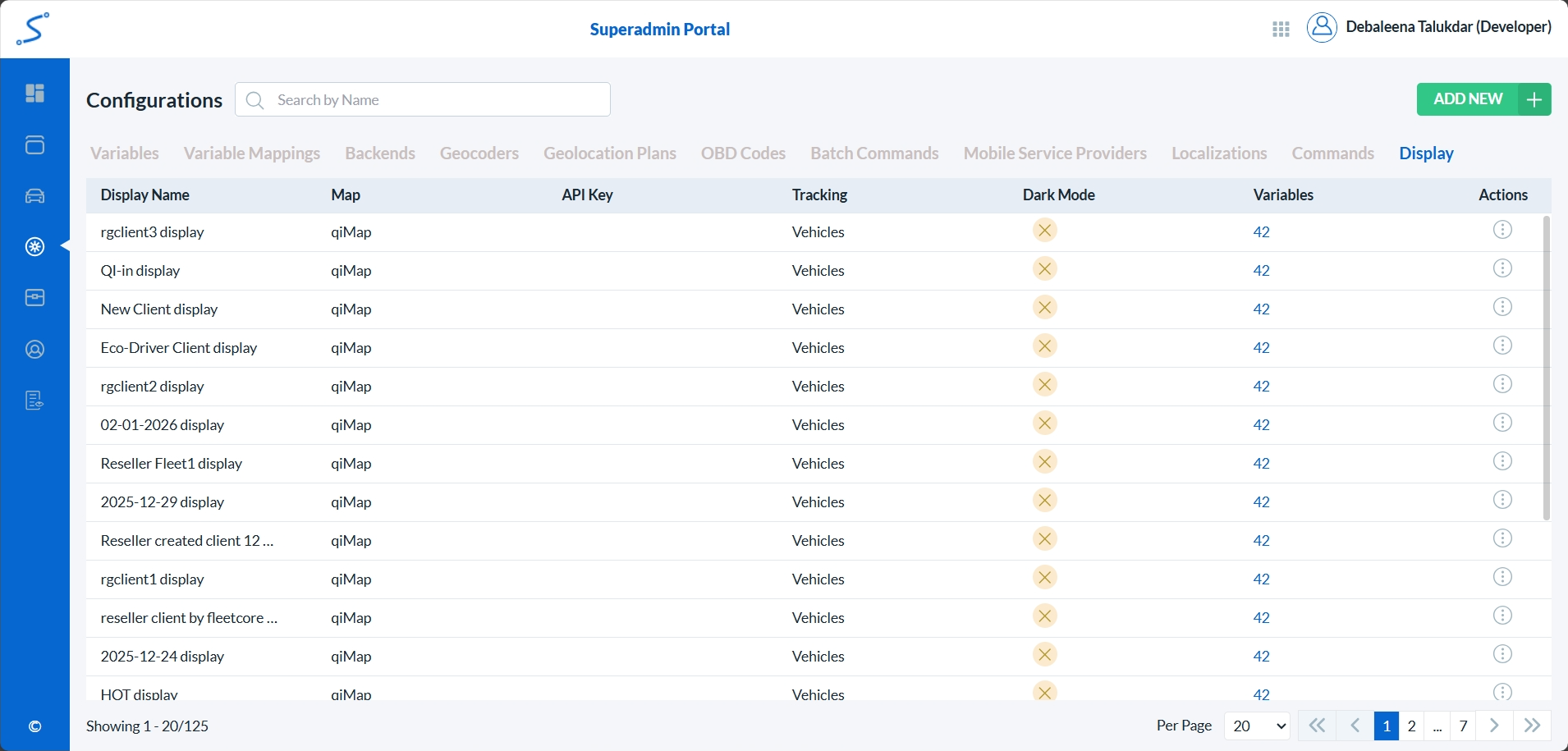Click the vehicle car icon in sidebar
Viewport: 1568px width, 751px height.
[x=34, y=196]
